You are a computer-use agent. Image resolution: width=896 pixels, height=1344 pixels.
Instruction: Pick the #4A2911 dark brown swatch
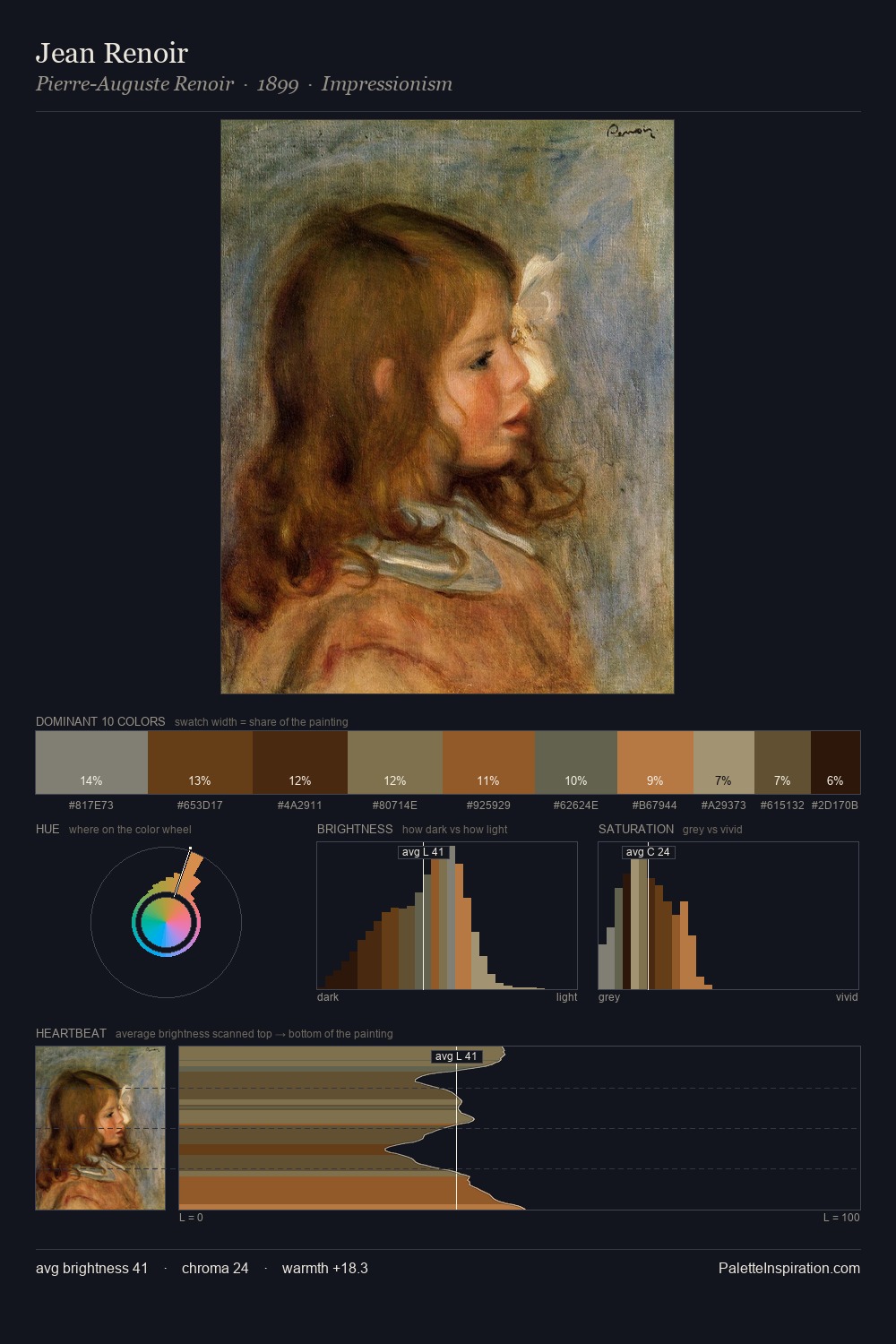[x=300, y=762]
